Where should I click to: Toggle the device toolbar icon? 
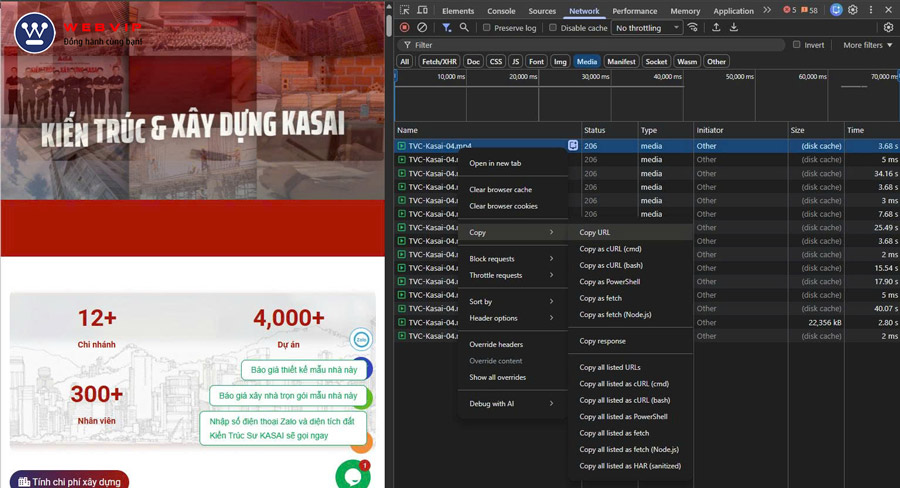[x=422, y=10]
